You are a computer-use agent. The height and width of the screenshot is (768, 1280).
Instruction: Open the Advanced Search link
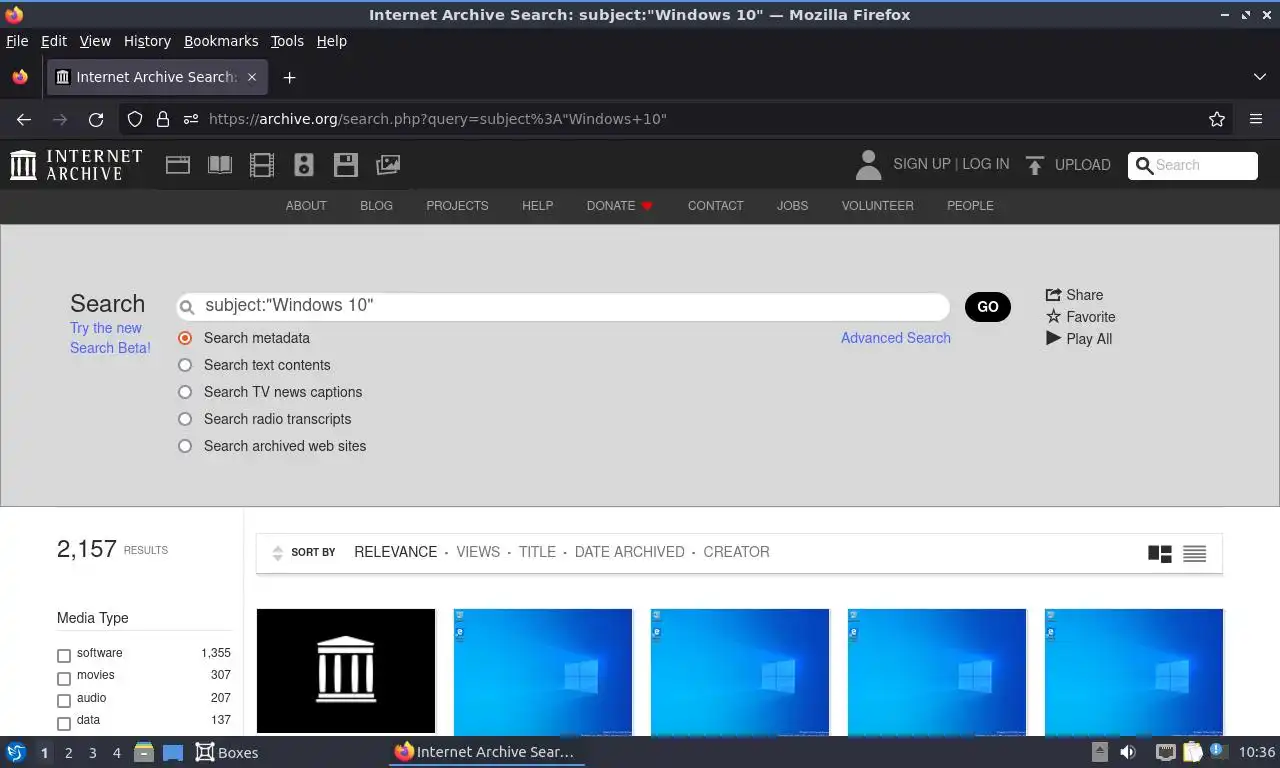tap(896, 338)
